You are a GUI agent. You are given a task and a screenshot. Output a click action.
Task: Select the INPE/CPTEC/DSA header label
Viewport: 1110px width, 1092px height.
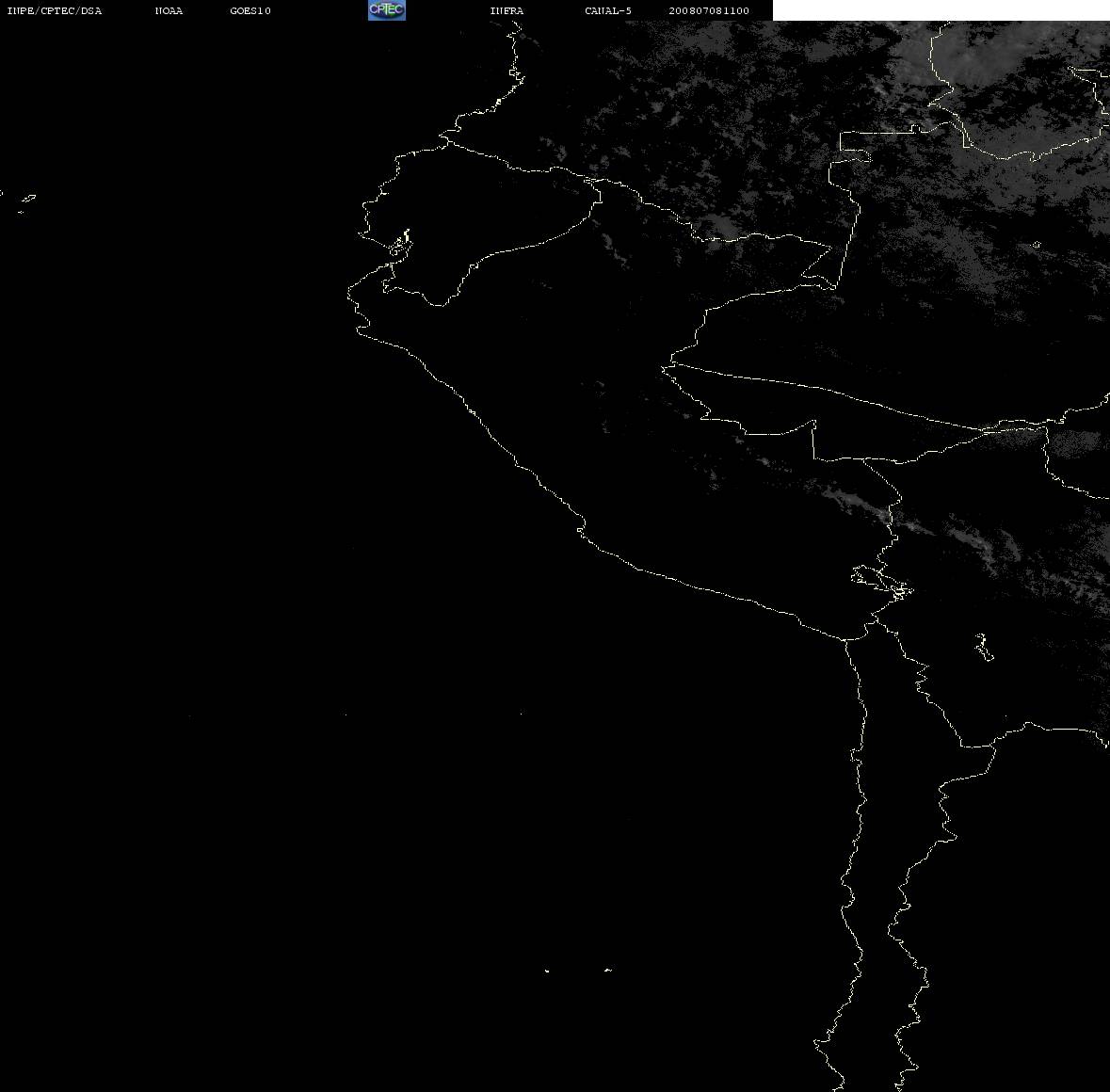click(55, 10)
